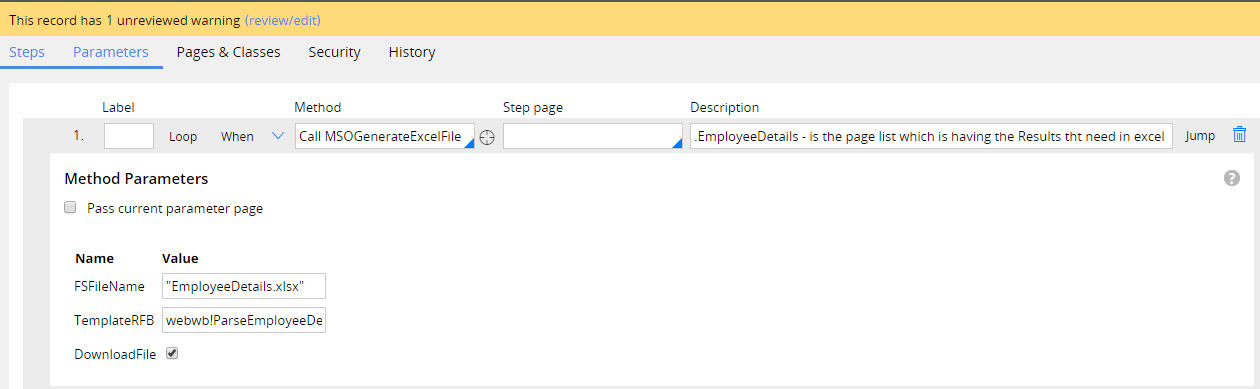The width and height of the screenshot is (1260, 389).
Task: Open the Parameters tab
Action: tap(111, 52)
